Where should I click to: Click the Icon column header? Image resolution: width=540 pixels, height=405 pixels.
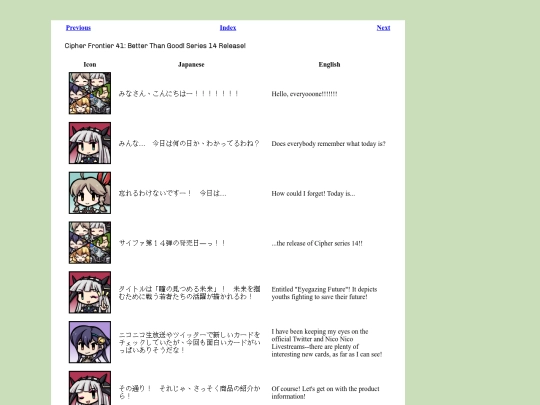(90, 64)
